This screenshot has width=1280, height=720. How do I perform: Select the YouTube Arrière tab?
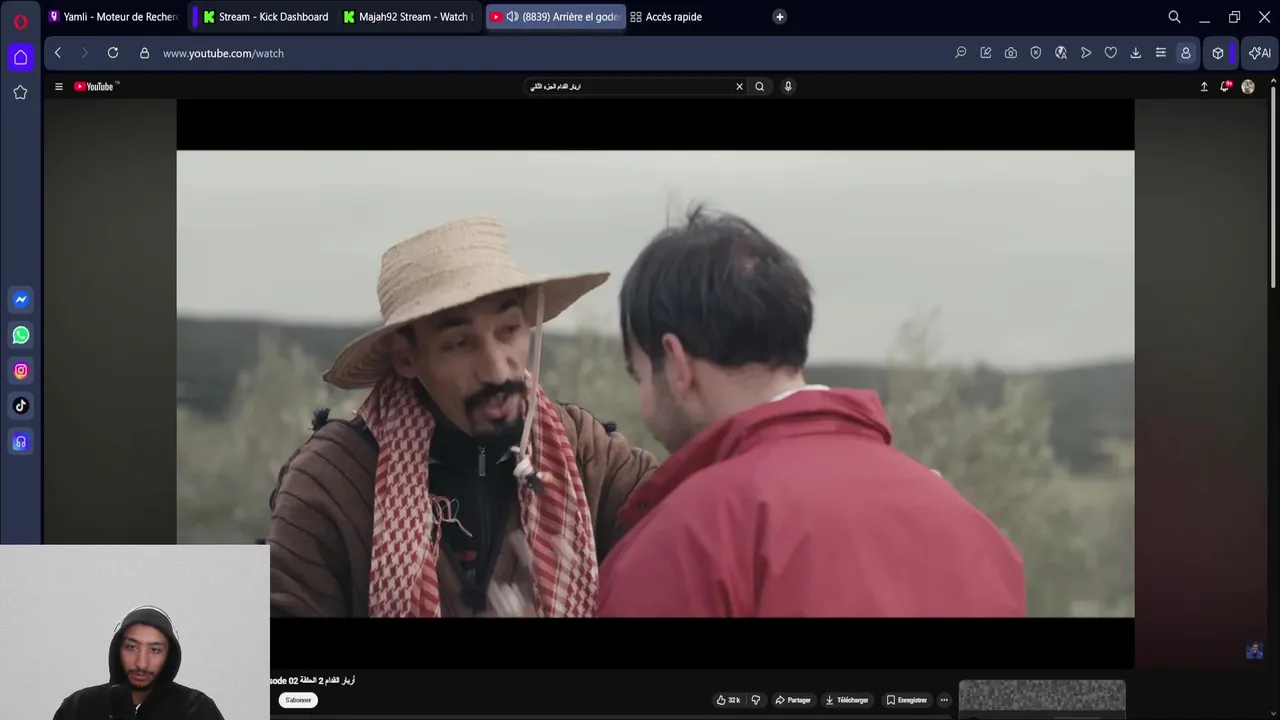[x=556, y=17]
